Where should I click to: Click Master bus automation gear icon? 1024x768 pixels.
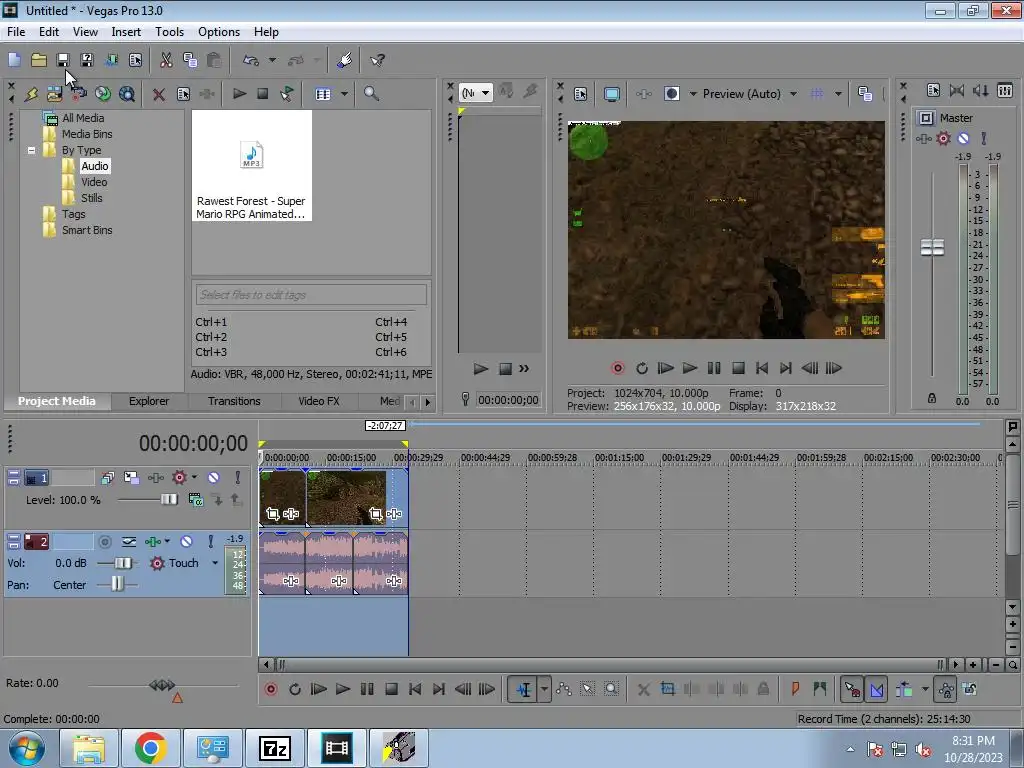[x=943, y=138]
